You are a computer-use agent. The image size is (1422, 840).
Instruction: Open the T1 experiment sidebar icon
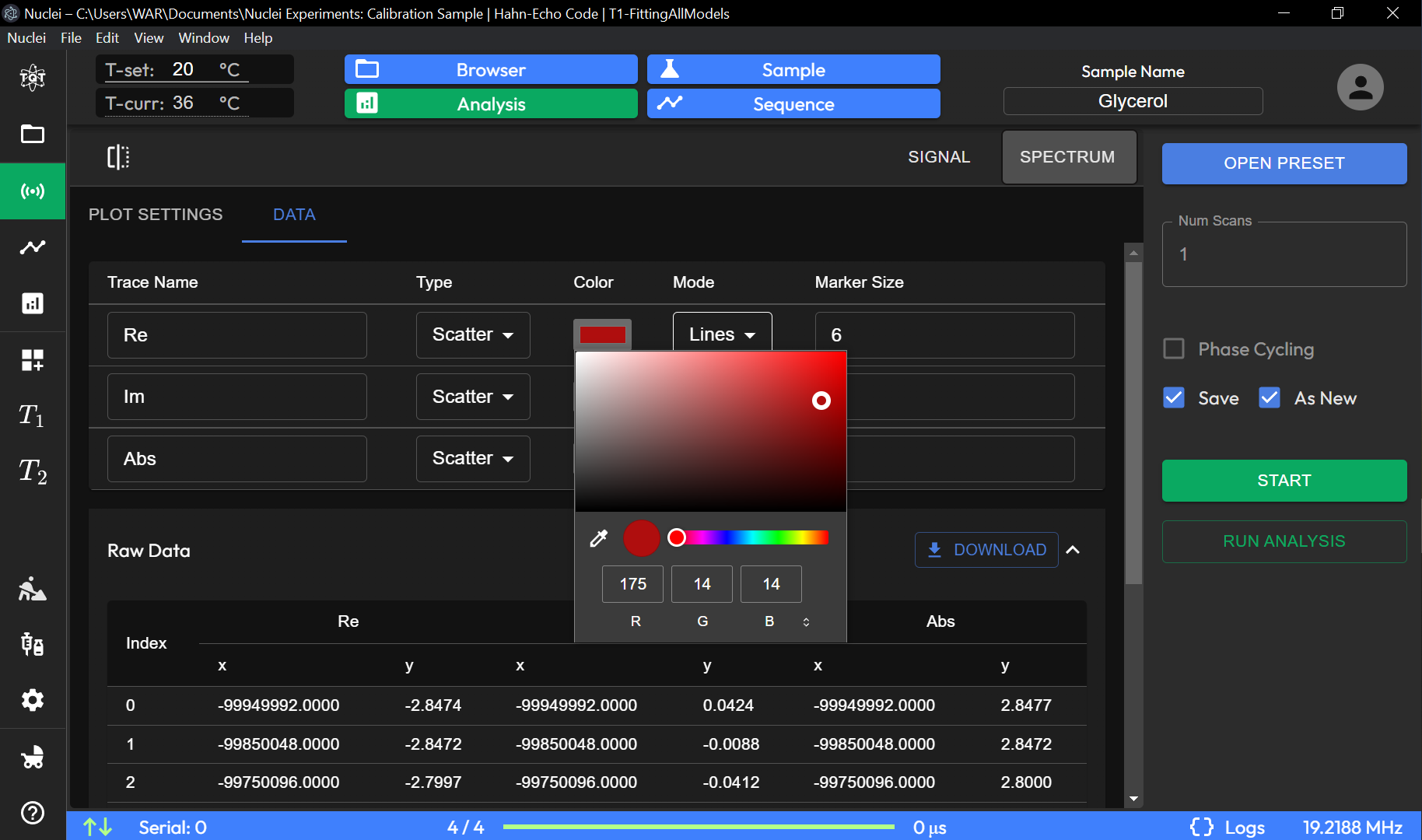click(33, 415)
